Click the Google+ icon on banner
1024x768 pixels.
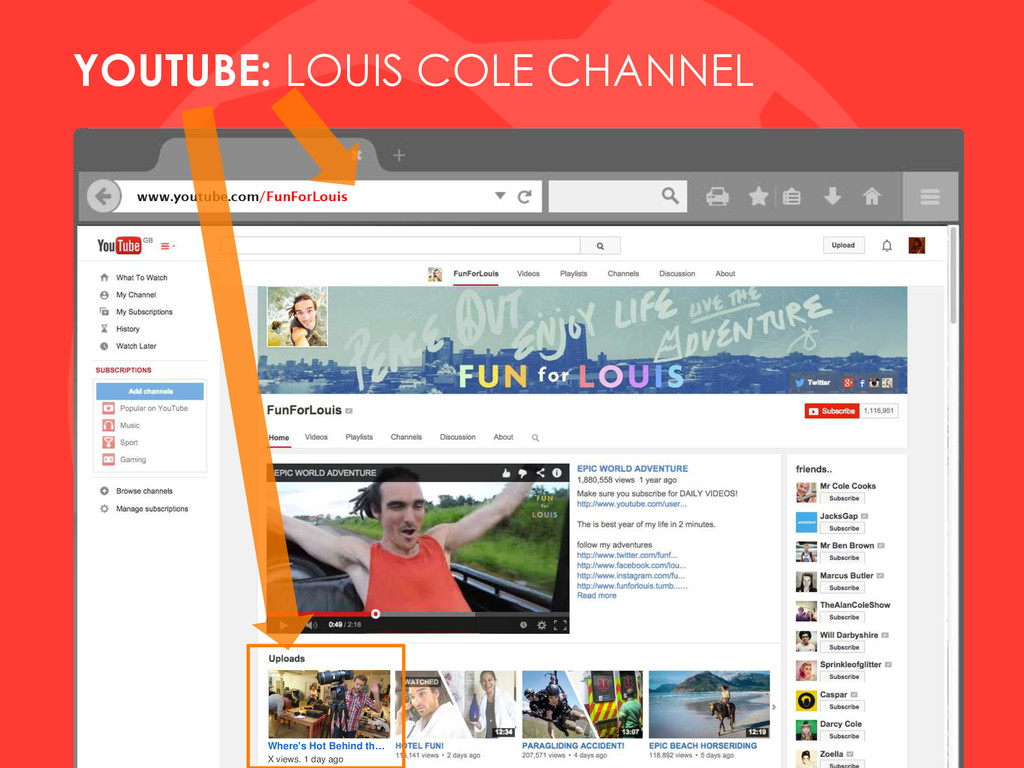[x=848, y=383]
